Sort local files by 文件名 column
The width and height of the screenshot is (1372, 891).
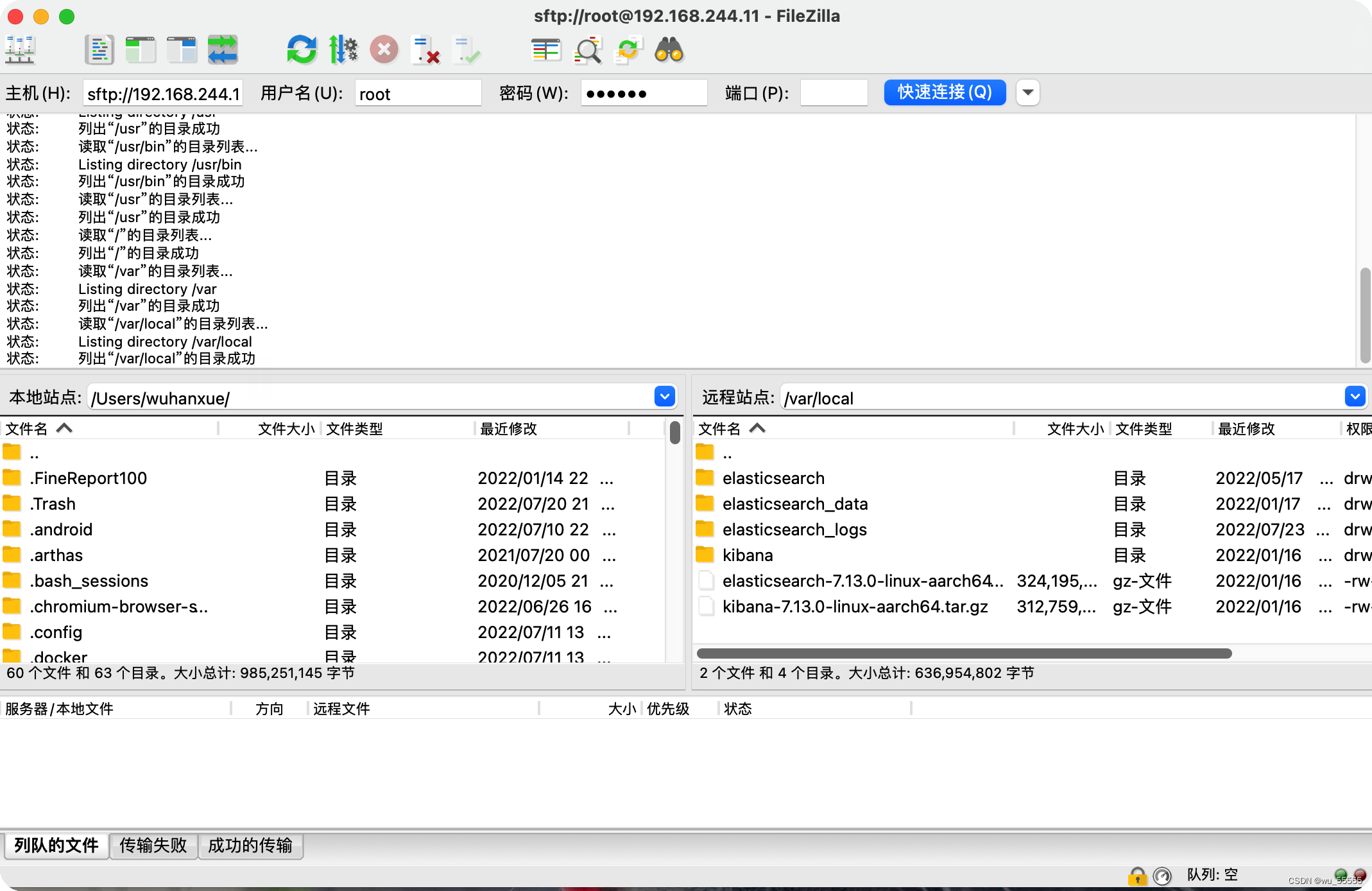109,428
